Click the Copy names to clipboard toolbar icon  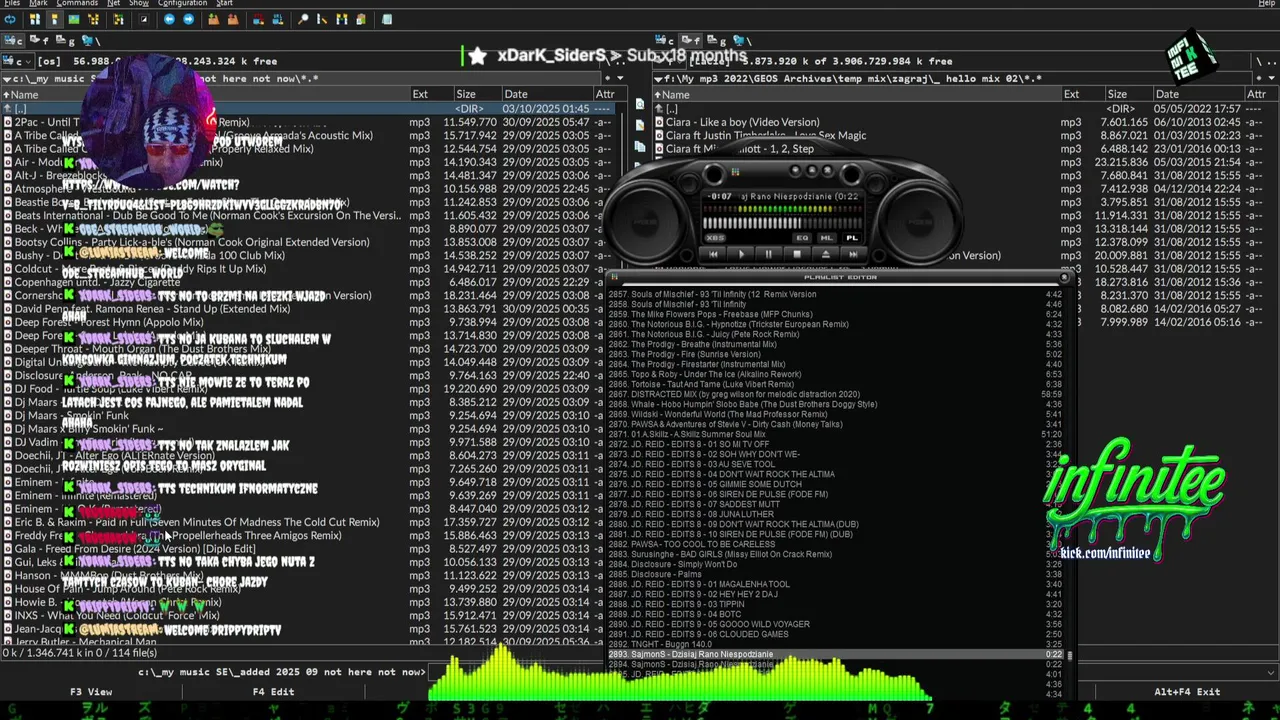[x=361, y=19]
